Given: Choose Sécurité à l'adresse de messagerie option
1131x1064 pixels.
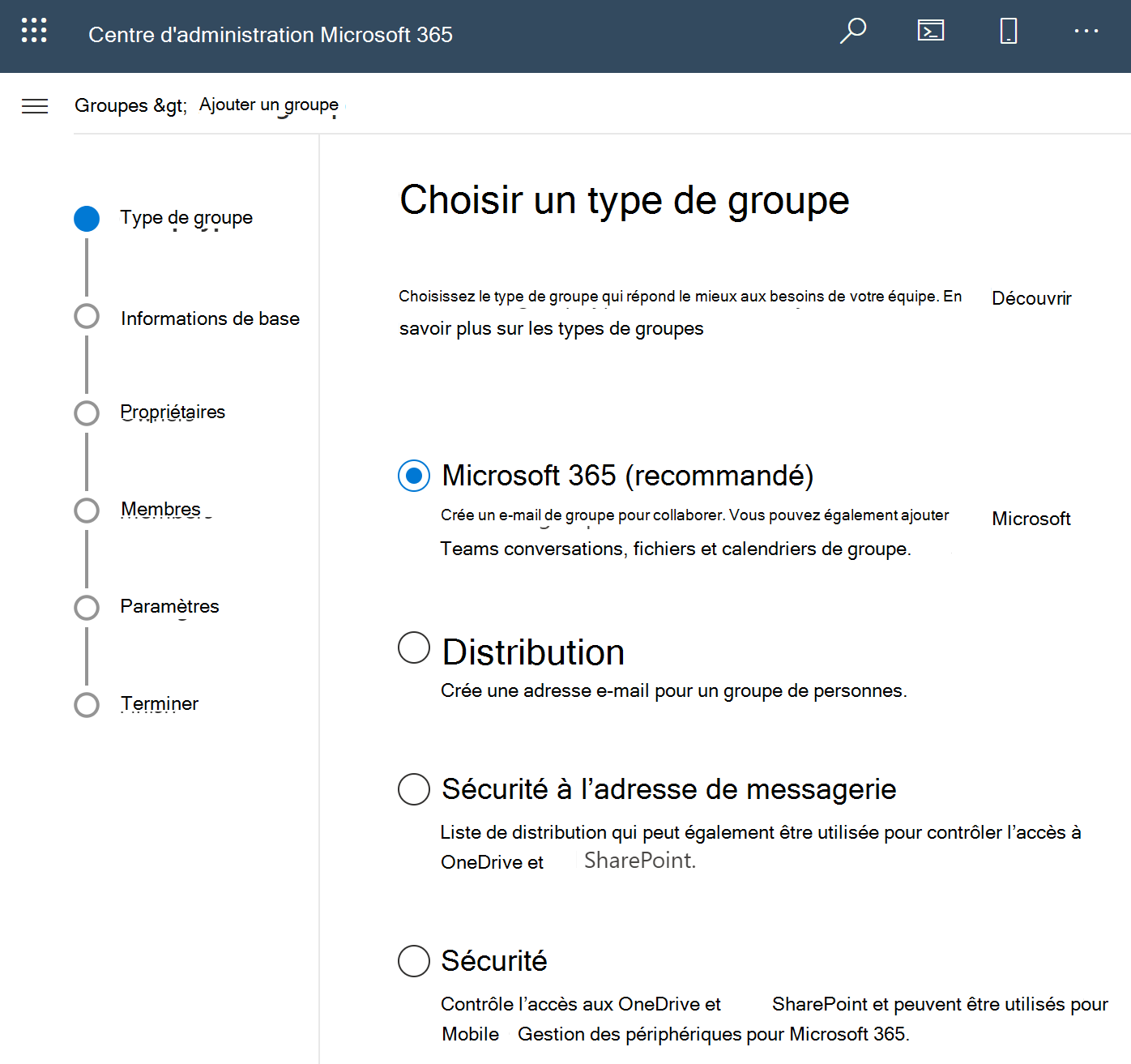Looking at the screenshot, I should click(414, 788).
